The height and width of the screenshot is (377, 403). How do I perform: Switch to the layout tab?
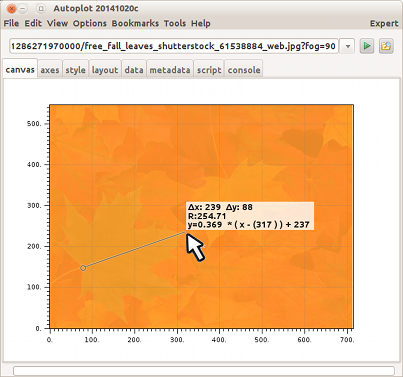coord(105,70)
